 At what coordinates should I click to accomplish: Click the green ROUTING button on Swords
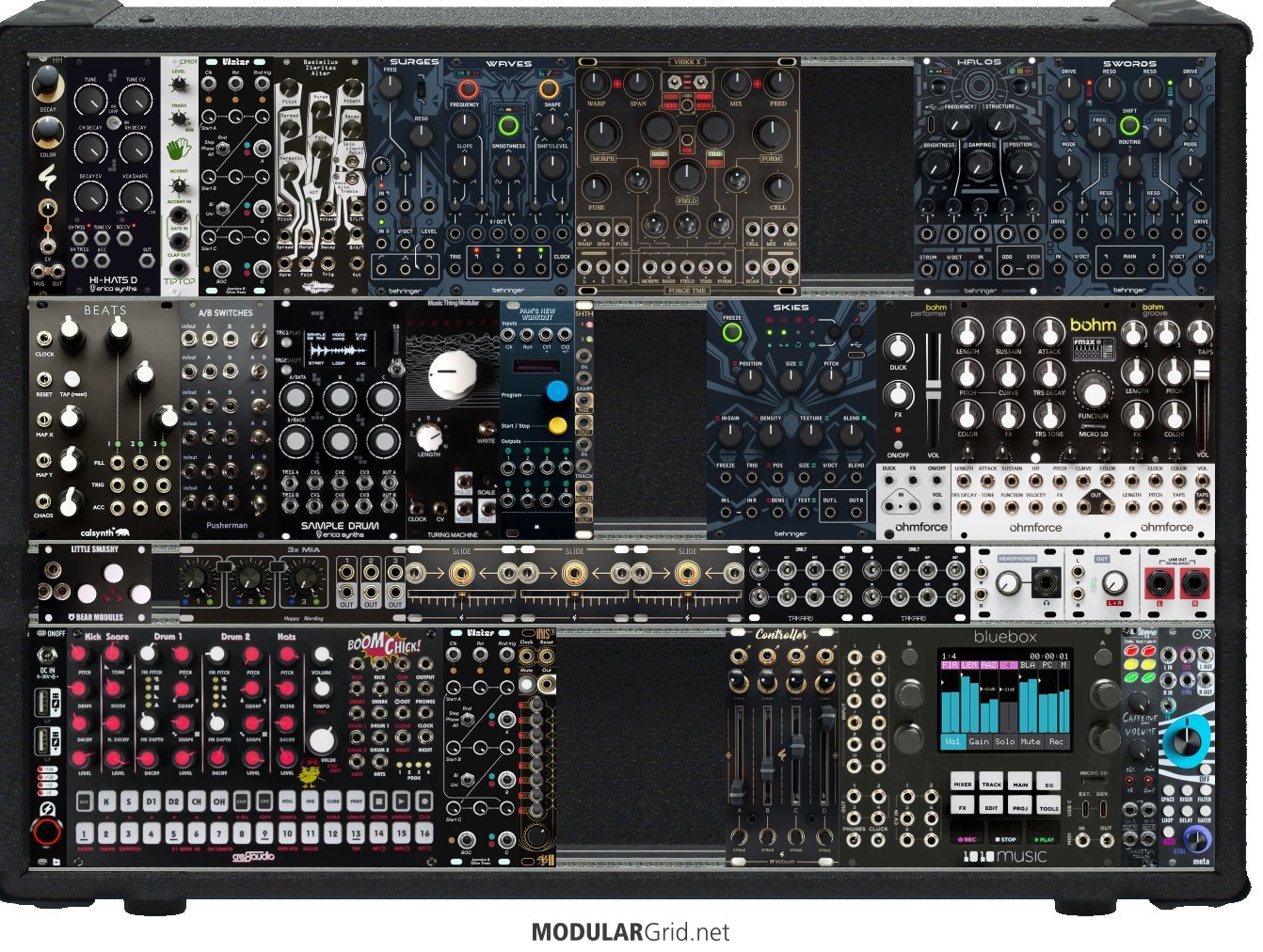point(1130,126)
